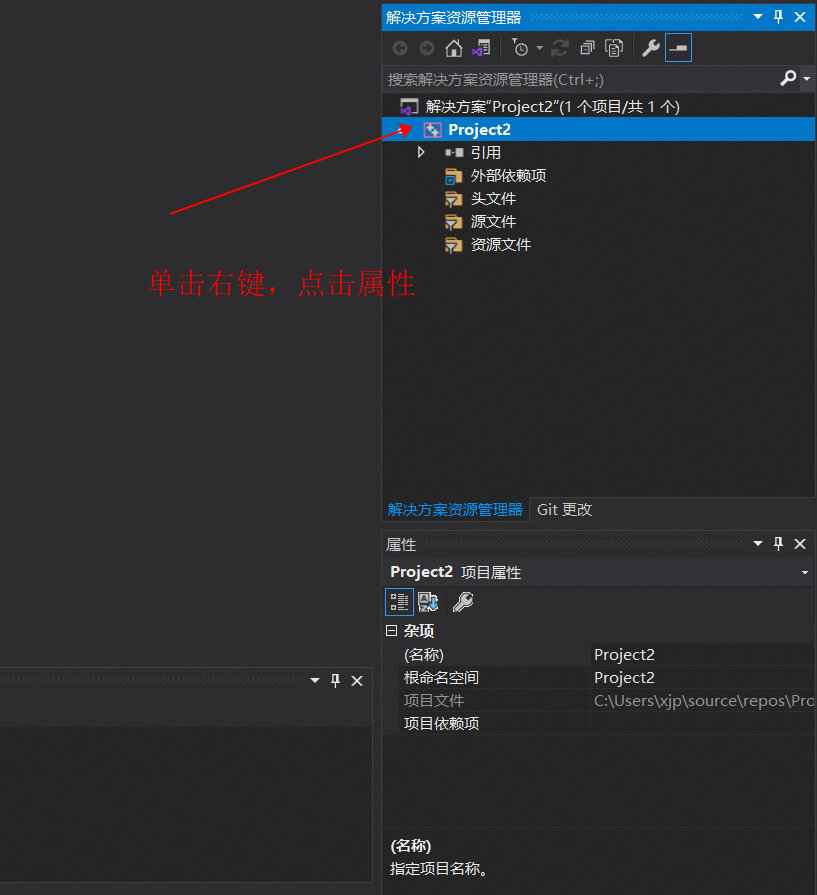Click the Home icon in Solution Explorer toolbar
Image resolution: width=817 pixels, height=895 pixels.
click(452, 47)
